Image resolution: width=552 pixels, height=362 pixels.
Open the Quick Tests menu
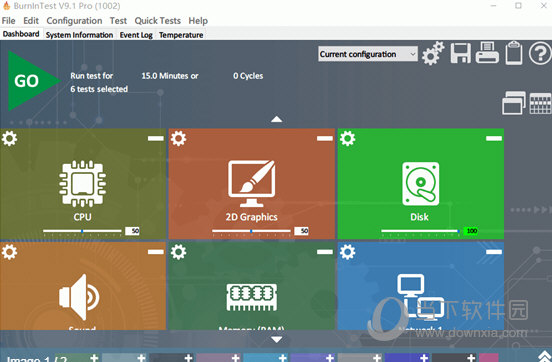(157, 21)
